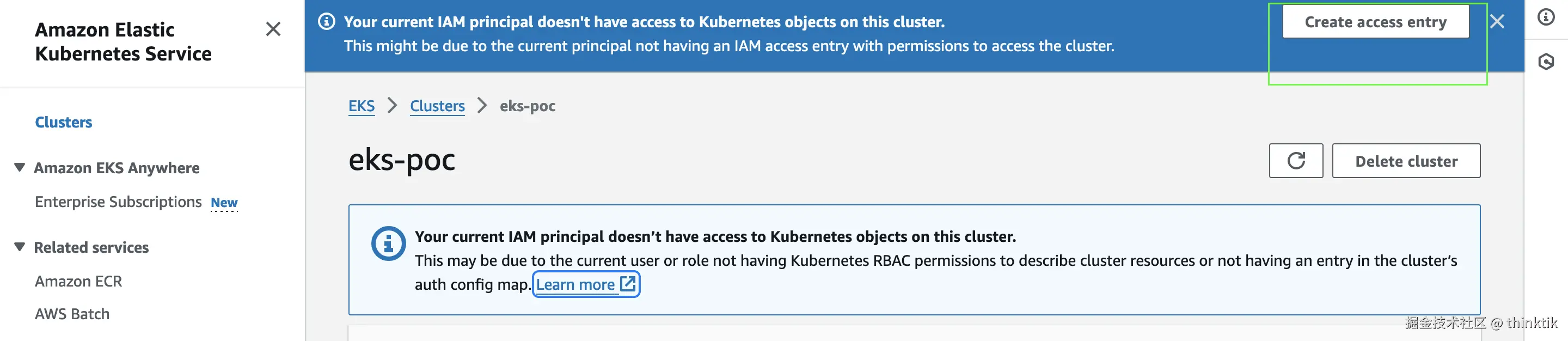This screenshot has height=341, width=1568.
Task: Click the info icon in the blue banner
Action: pos(327,22)
